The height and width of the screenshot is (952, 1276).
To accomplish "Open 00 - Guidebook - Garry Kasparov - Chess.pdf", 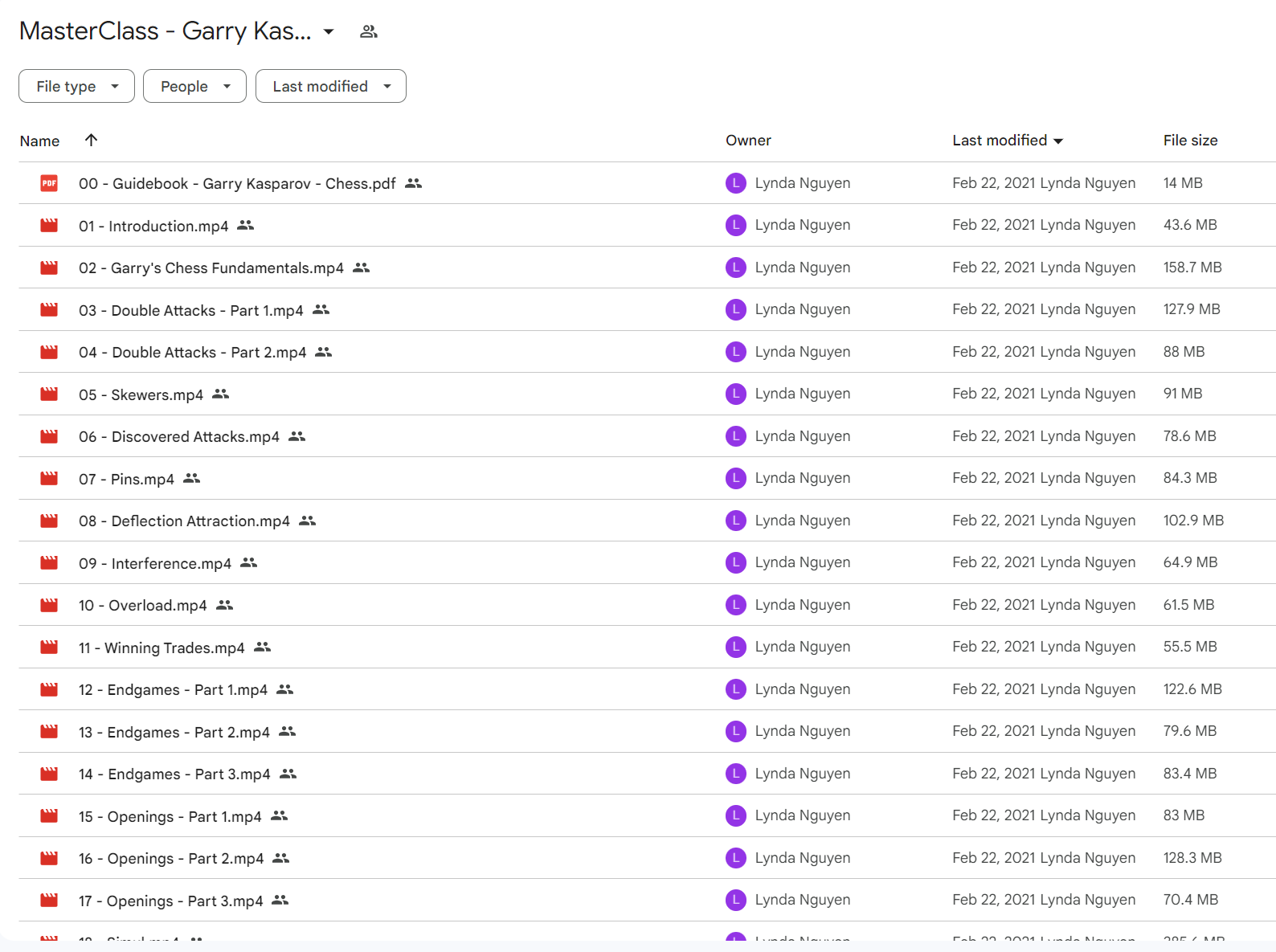I will 237,184.
